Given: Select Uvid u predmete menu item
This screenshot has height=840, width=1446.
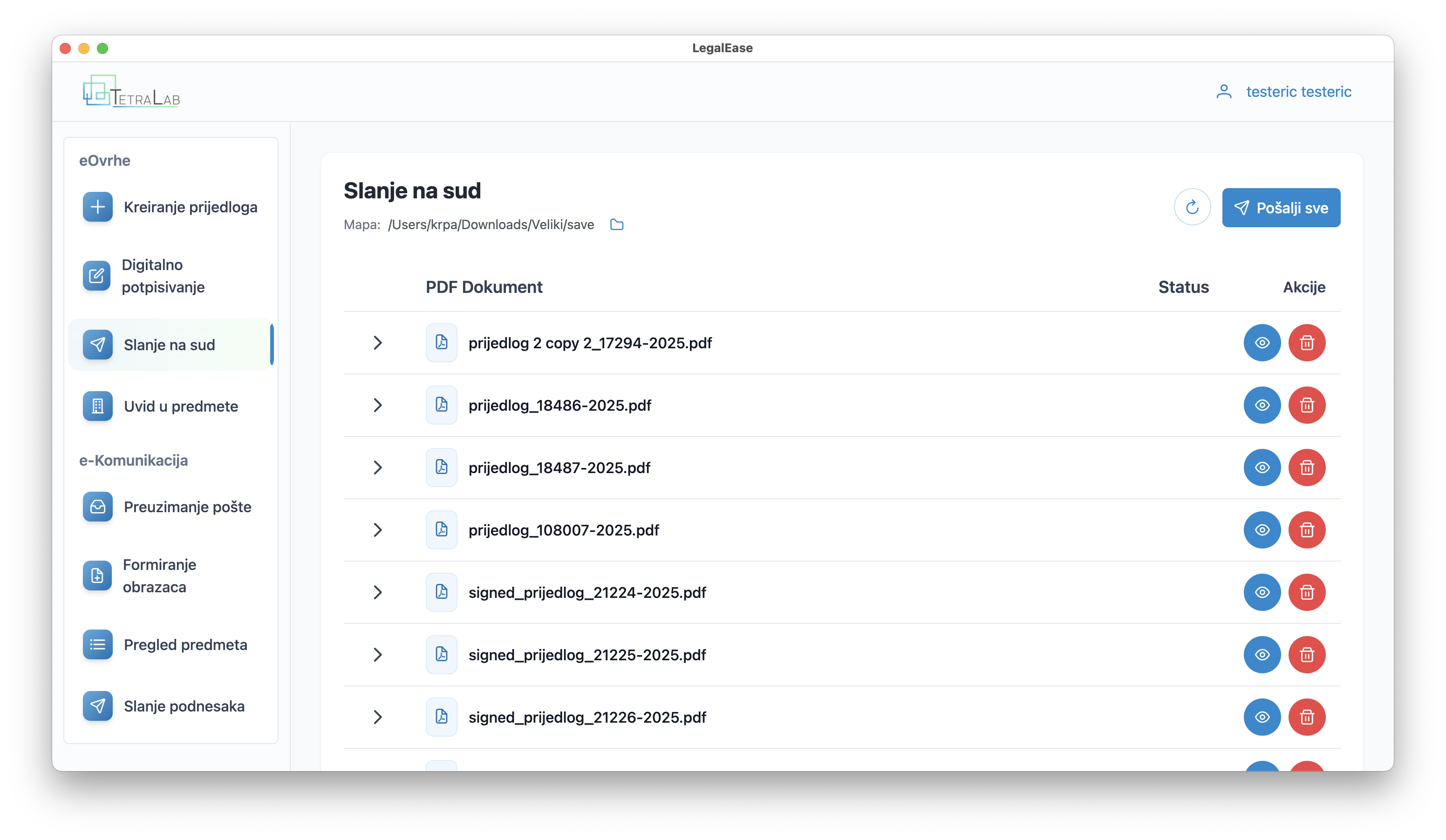Looking at the screenshot, I should [x=171, y=406].
